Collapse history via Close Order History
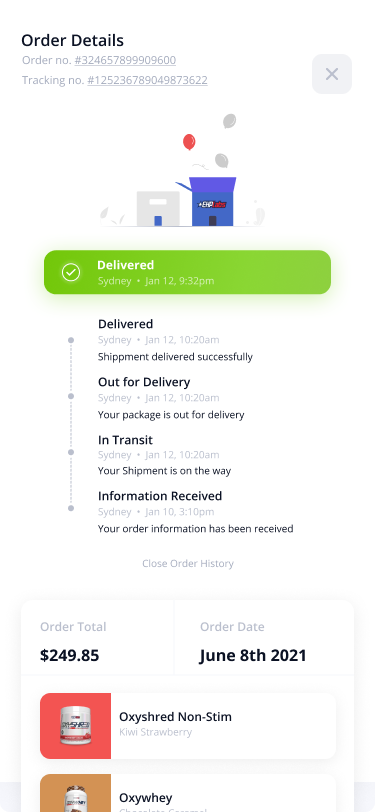375x812 pixels. point(188,563)
